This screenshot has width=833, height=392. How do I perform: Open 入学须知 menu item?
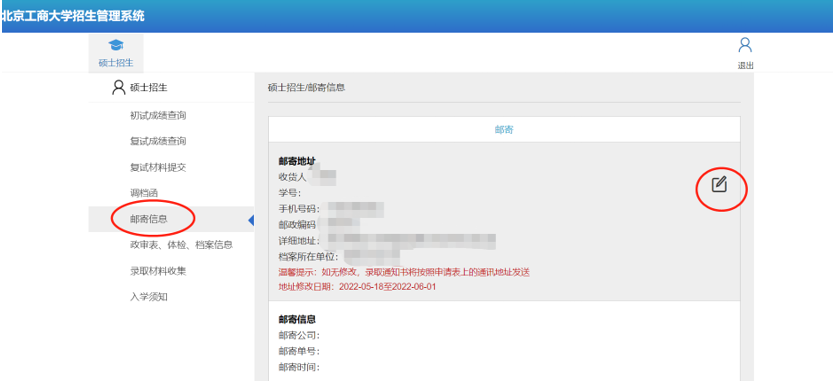(149, 297)
